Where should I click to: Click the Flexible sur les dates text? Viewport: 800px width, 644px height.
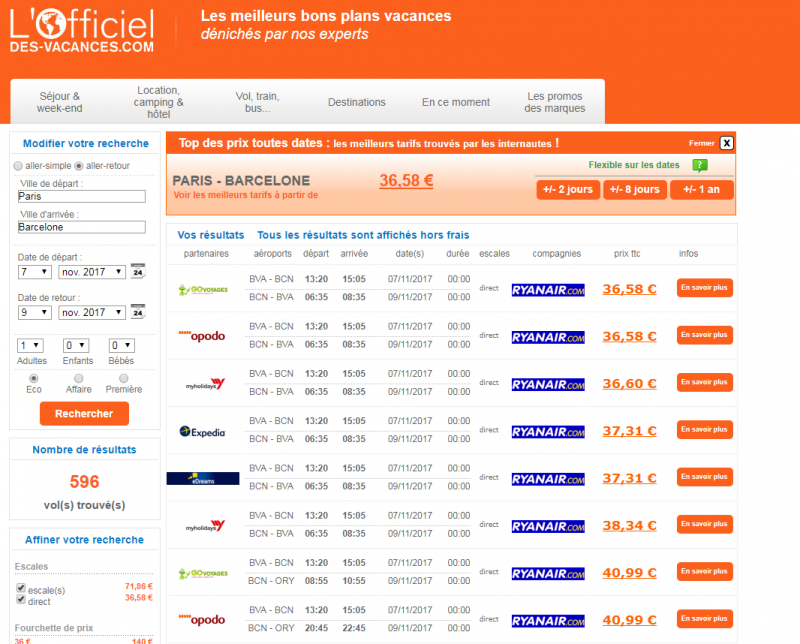pos(634,165)
